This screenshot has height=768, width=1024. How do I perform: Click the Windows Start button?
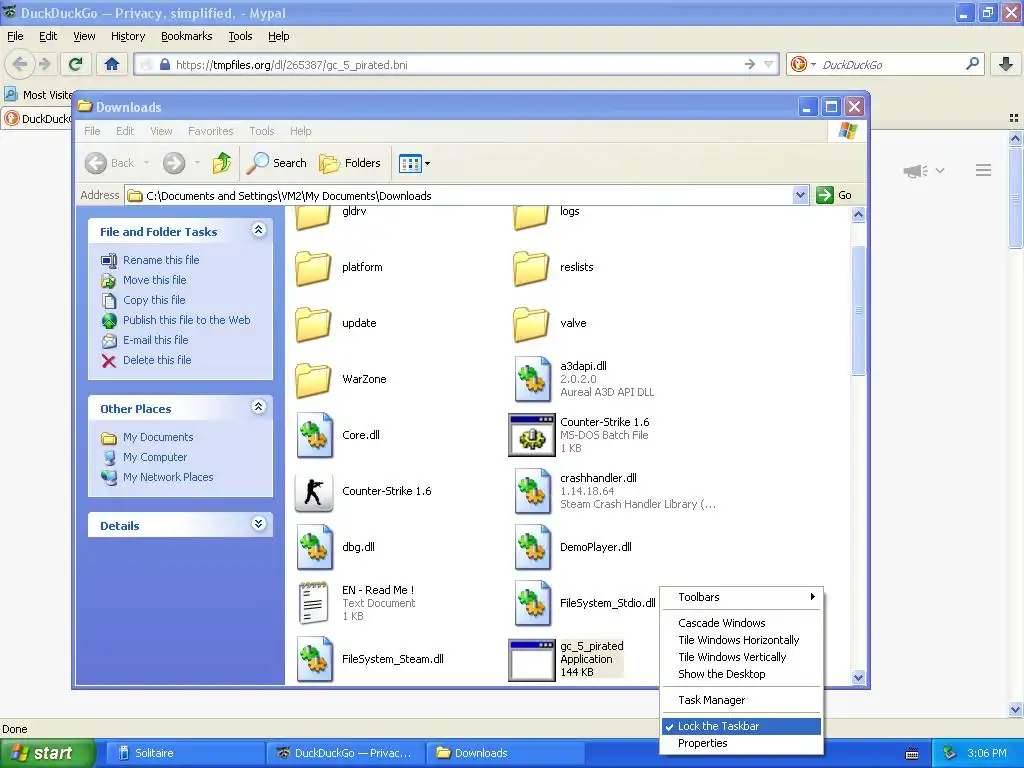pyautogui.click(x=48, y=753)
